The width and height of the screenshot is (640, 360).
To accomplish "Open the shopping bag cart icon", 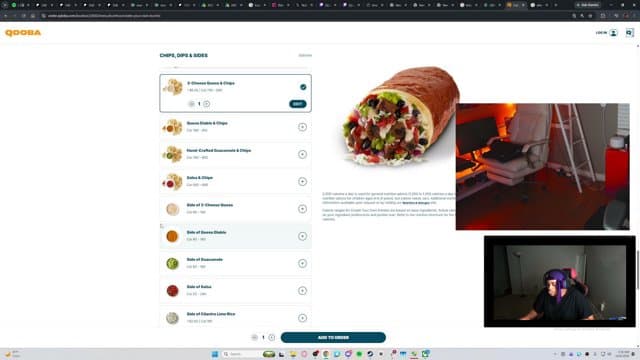I will click(x=629, y=33).
